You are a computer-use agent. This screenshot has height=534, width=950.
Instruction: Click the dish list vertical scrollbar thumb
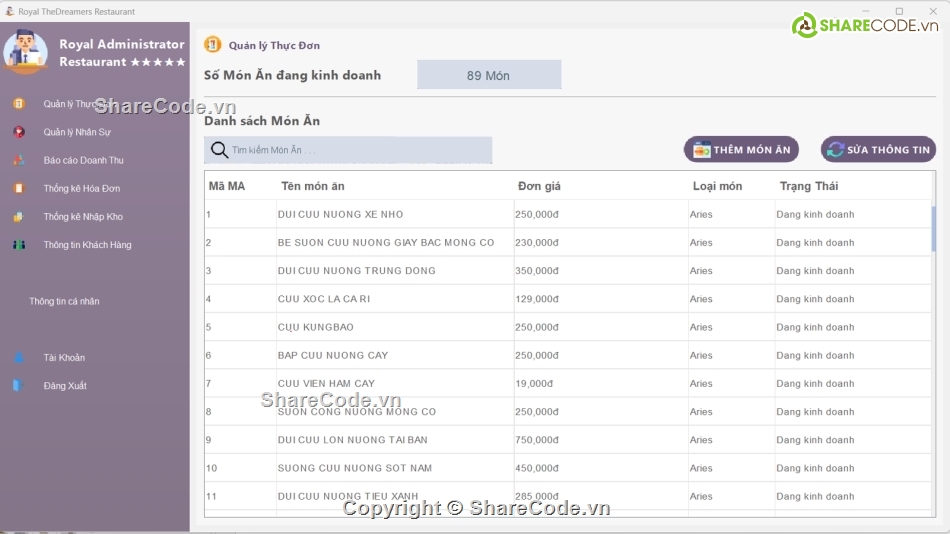point(933,229)
